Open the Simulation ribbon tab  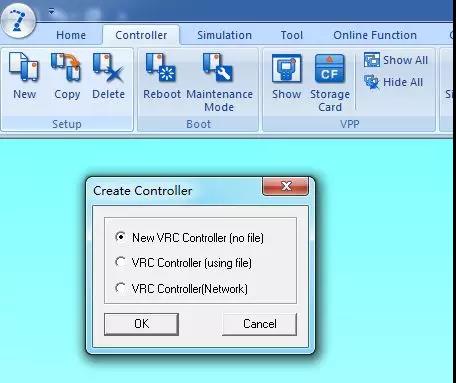224,35
